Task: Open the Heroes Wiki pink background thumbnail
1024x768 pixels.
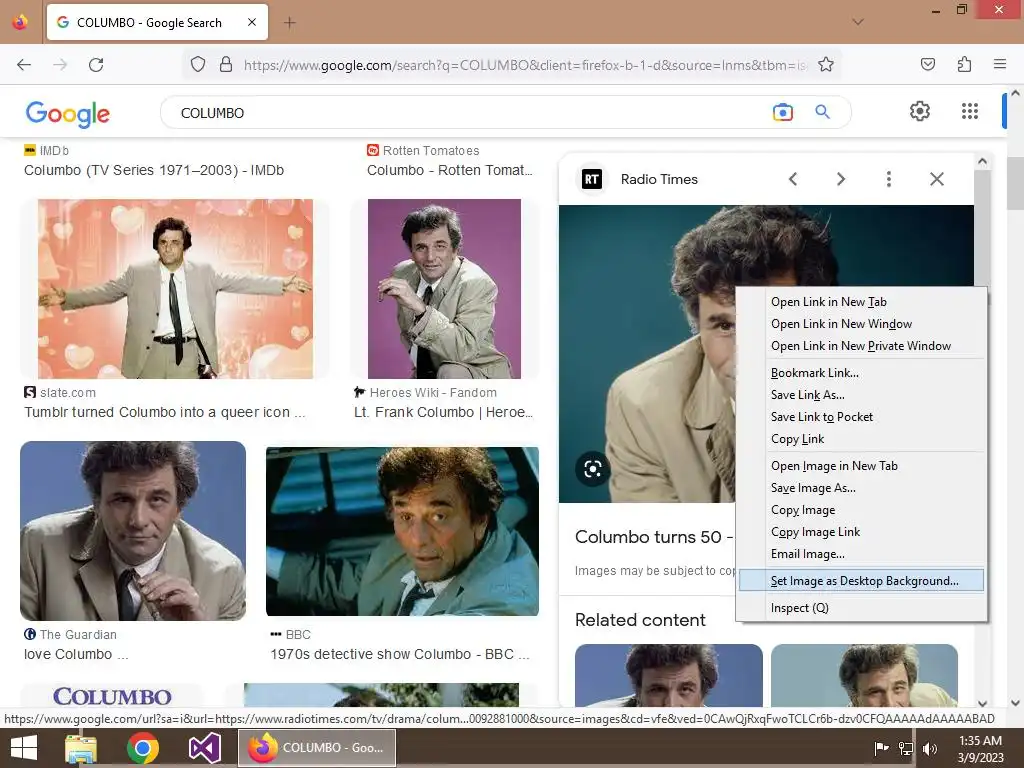Action: (445, 289)
